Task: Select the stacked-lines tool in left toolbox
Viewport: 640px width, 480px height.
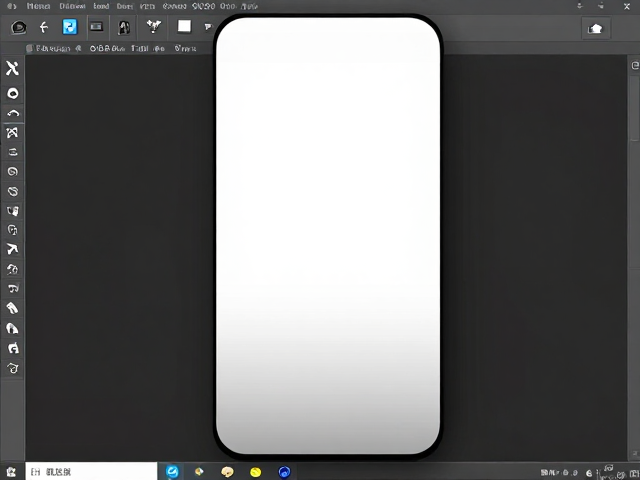Action: 13,152
